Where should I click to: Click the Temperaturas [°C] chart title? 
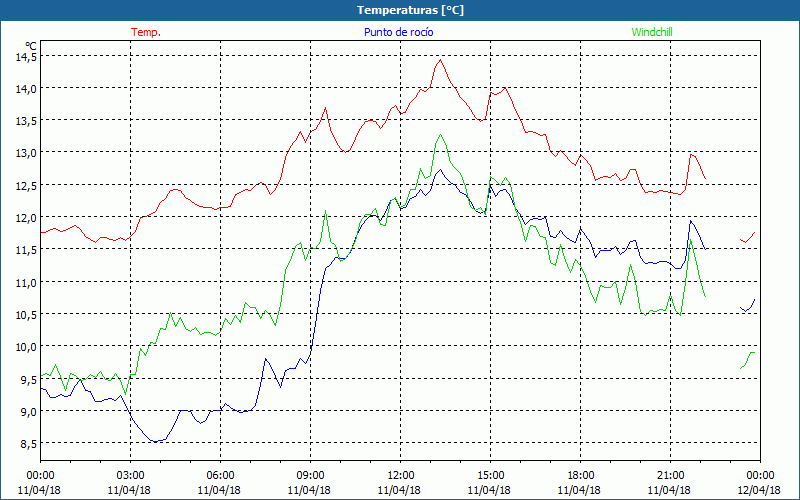(410, 10)
